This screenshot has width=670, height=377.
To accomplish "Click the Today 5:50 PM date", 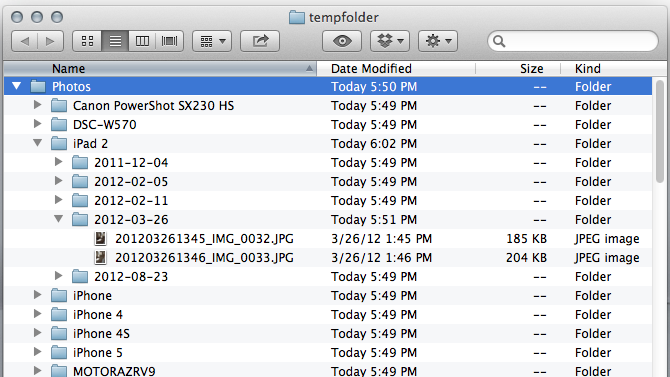I will [x=374, y=86].
